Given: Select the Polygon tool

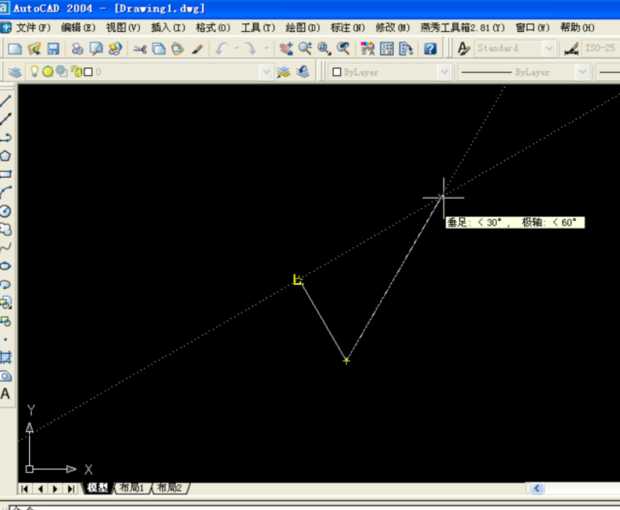Looking at the screenshot, I should (x=6, y=156).
